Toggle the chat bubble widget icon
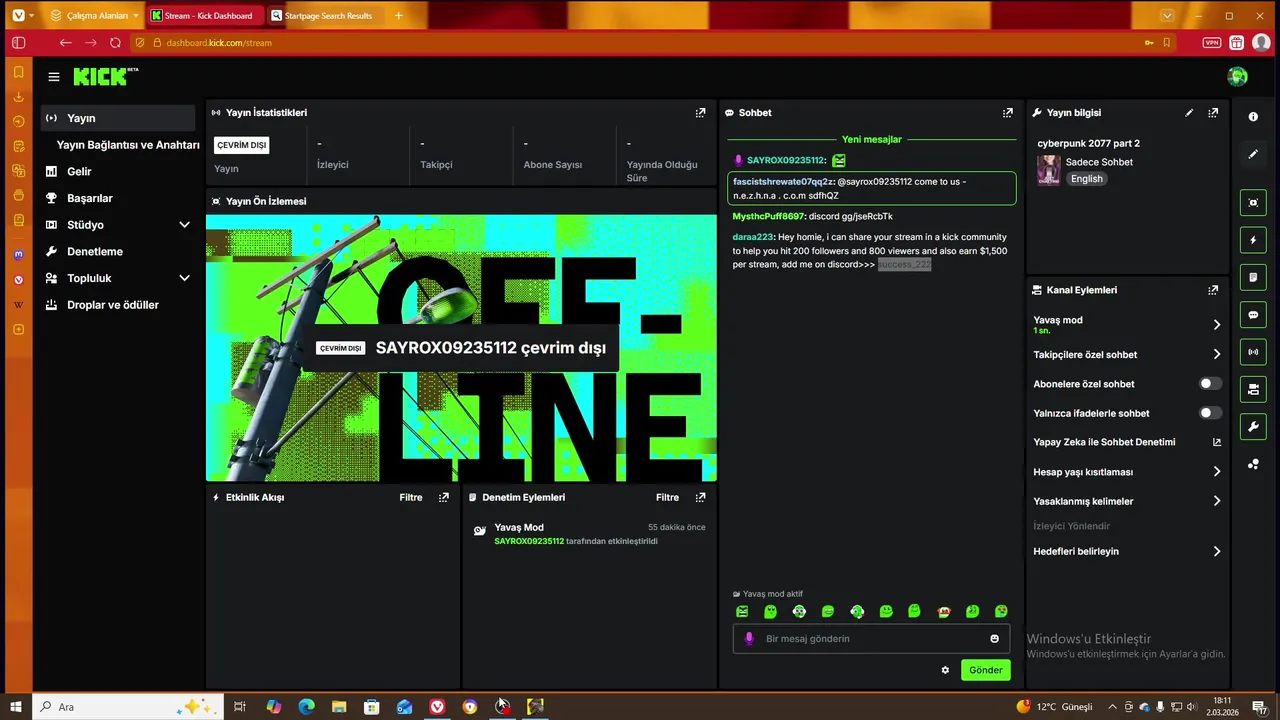Viewport: 1280px width, 720px height. pyautogui.click(x=1253, y=315)
